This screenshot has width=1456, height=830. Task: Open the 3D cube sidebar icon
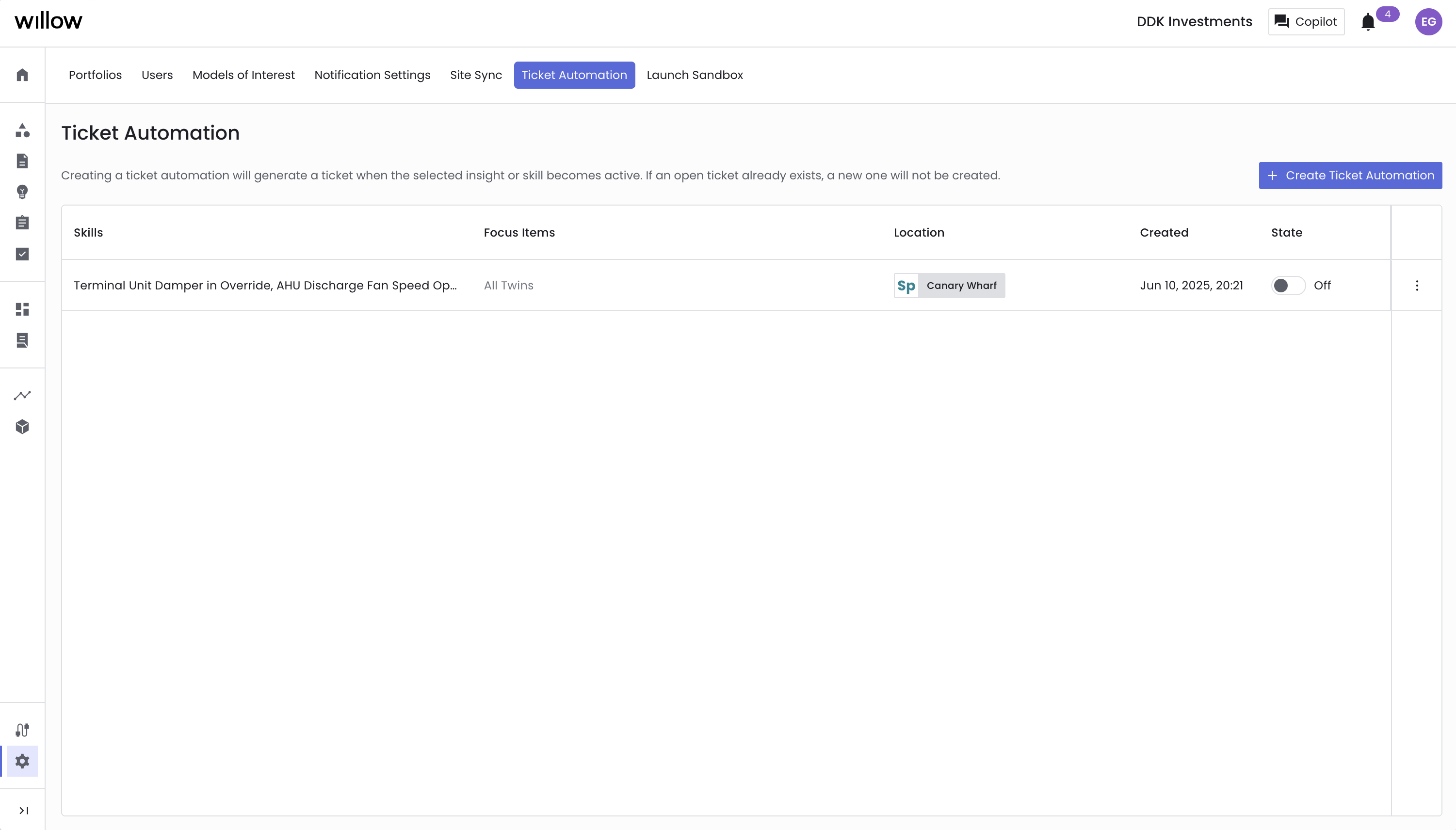tap(22, 427)
